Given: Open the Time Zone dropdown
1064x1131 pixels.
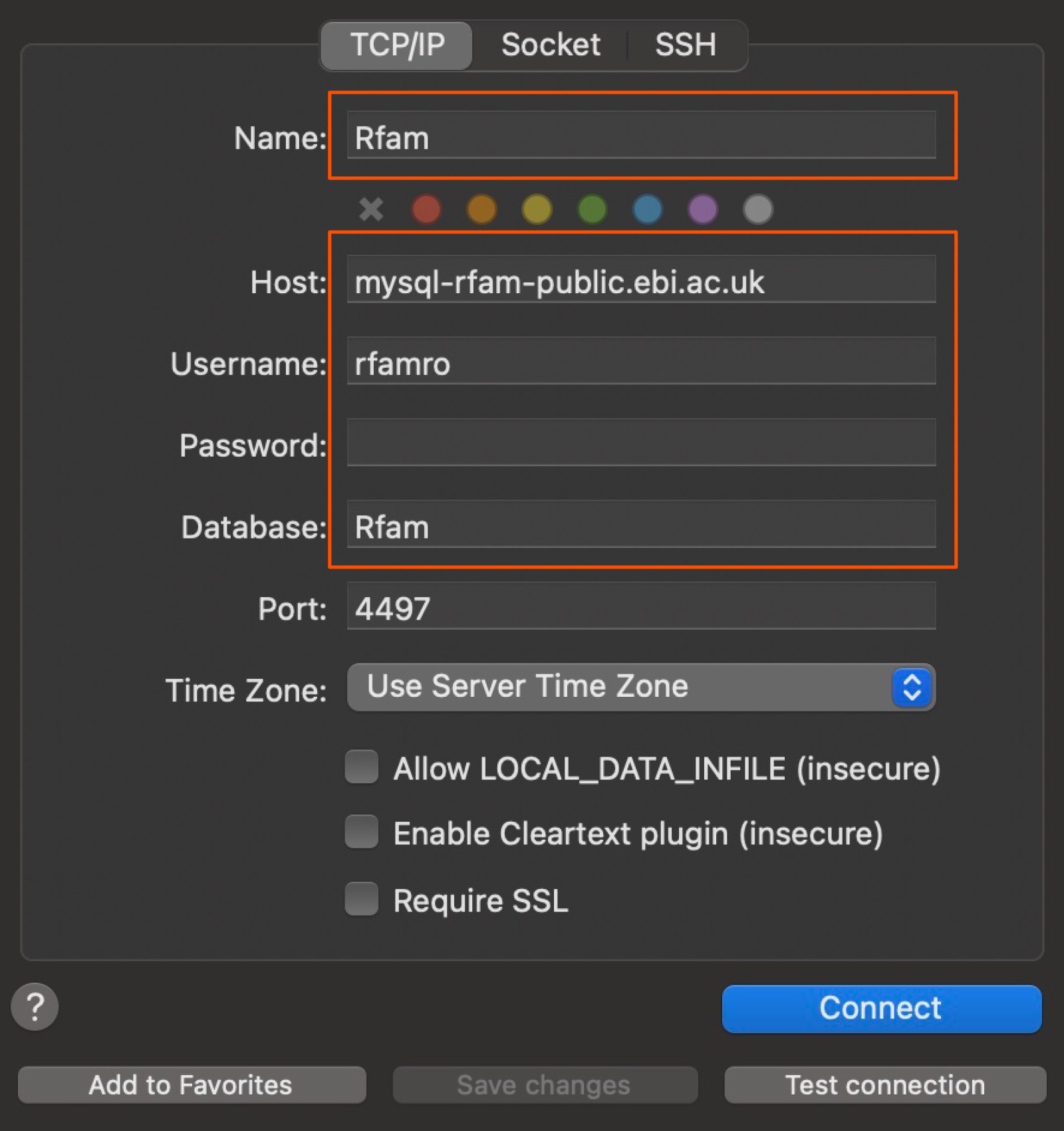Looking at the screenshot, I should point(641,687).
